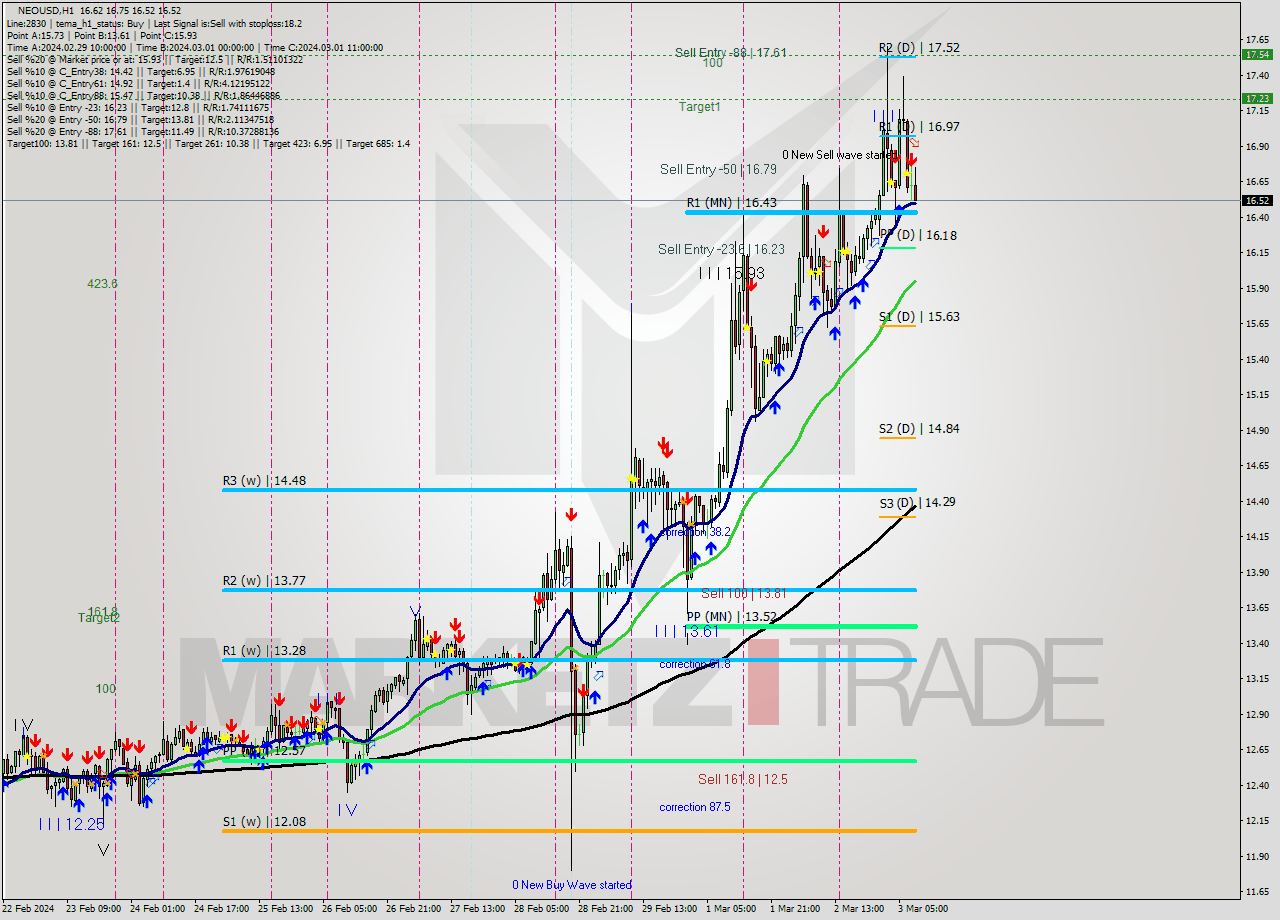Click the 'S1 (D) | 15.63' pivot label

click(919, 316)
